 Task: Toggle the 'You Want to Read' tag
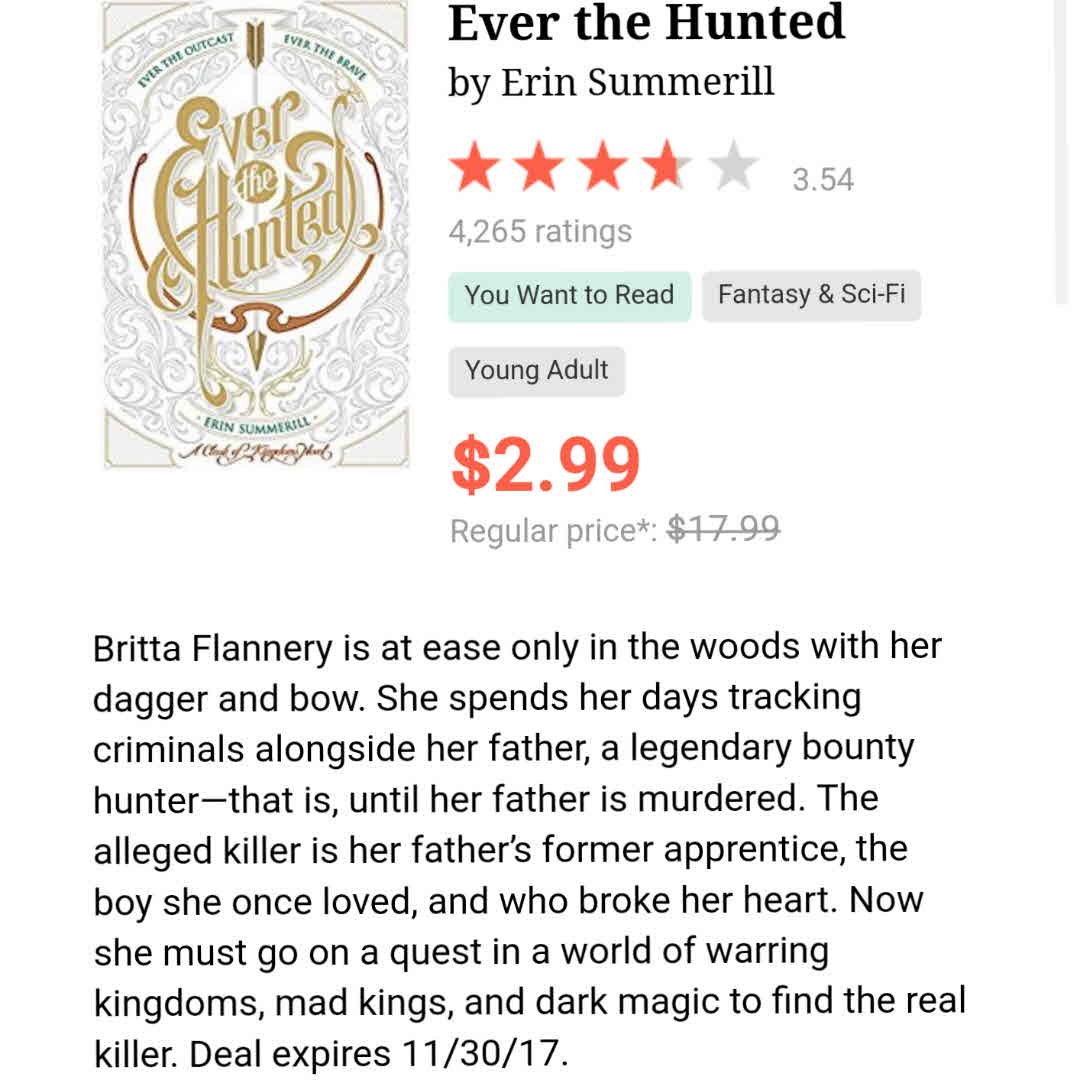(x=569, y=295)
